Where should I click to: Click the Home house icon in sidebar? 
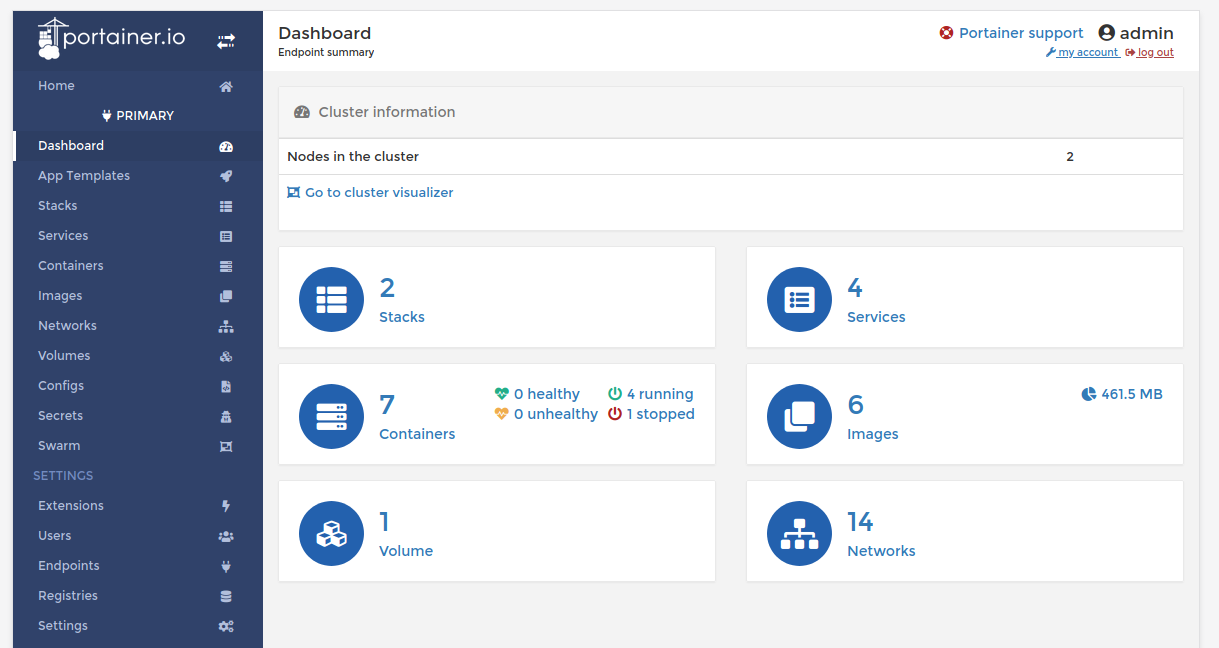226,86
